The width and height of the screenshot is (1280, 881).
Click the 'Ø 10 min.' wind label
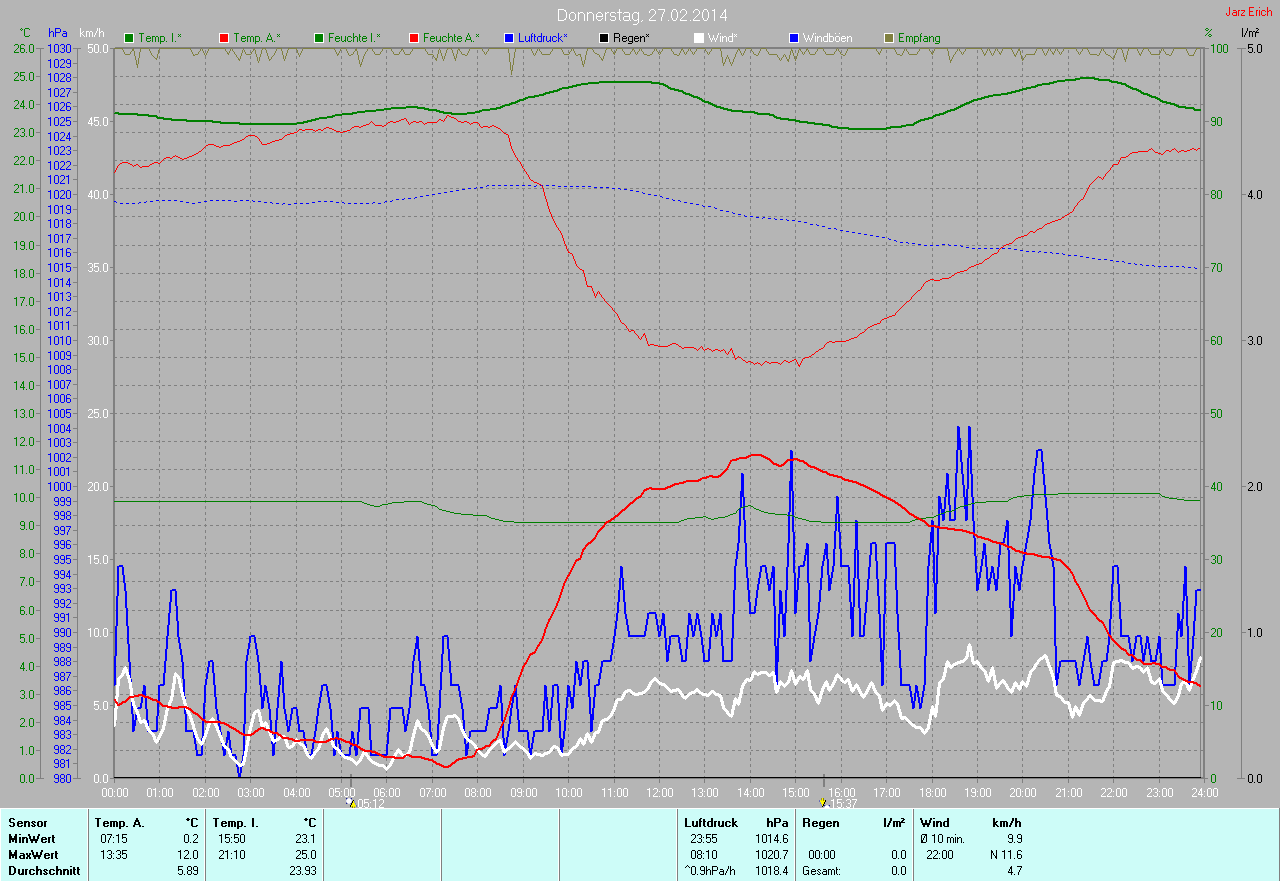[943, 839]
